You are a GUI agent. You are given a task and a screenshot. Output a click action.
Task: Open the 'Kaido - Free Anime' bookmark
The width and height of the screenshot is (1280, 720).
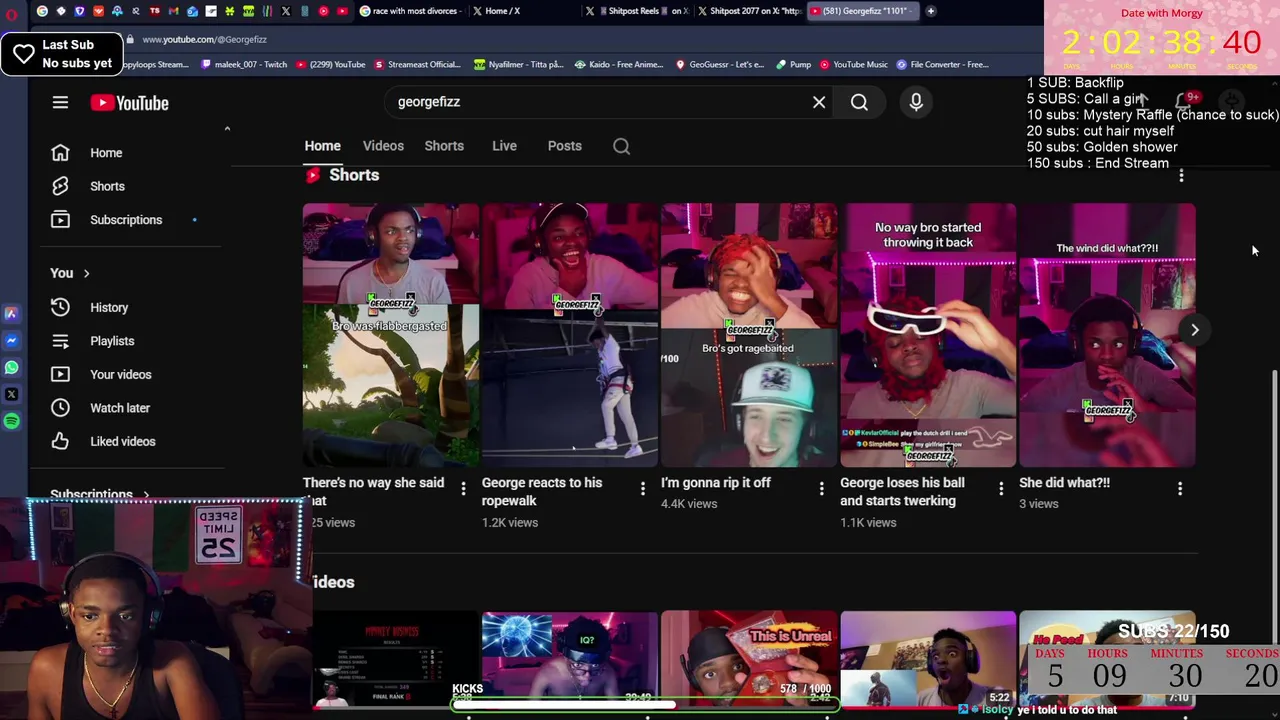coord(619,65)
